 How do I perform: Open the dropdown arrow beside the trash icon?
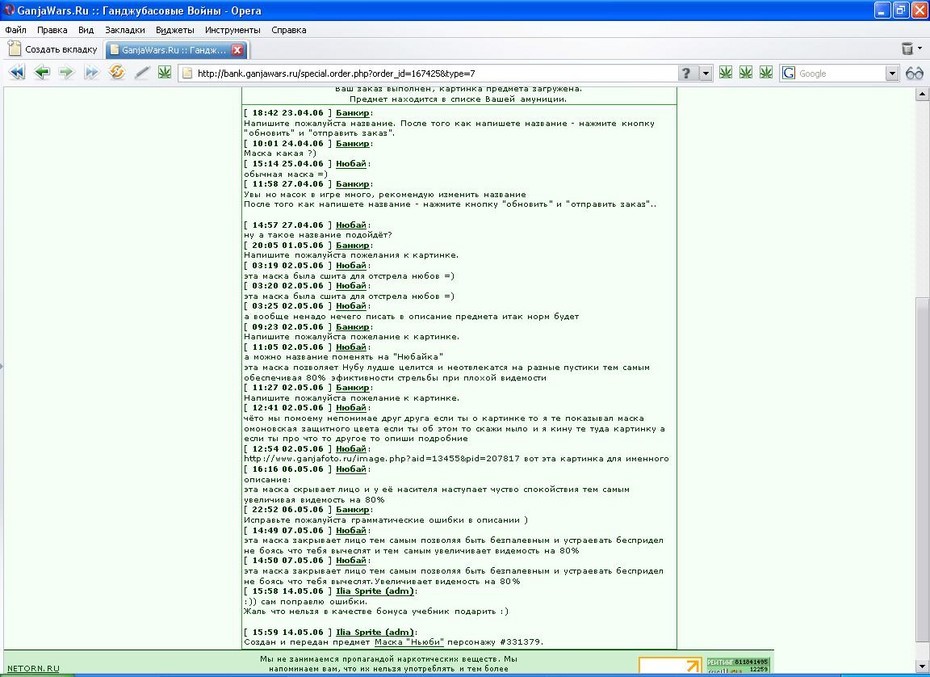[920, 49]
